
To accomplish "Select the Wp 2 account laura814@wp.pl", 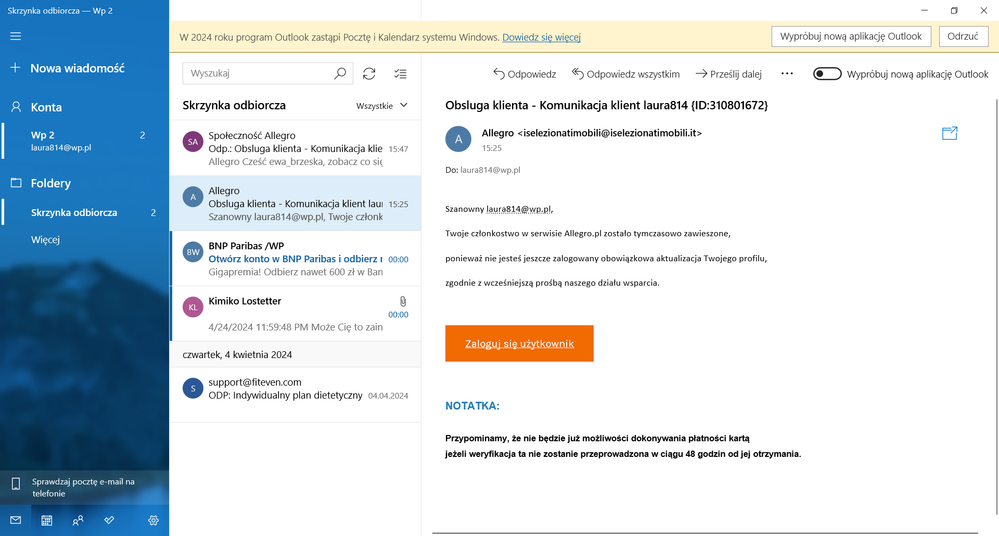I will tap(84, 141).
